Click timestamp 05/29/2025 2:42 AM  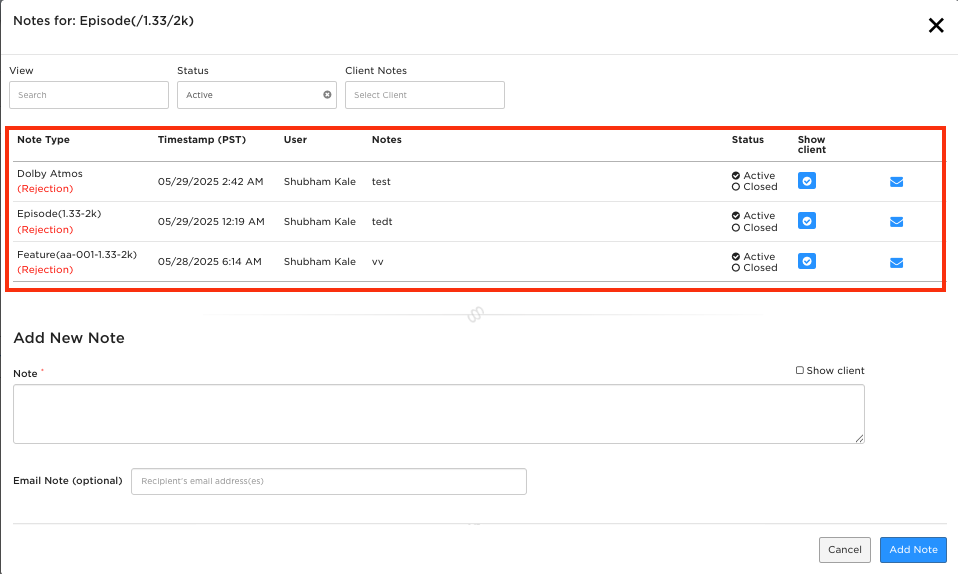pos(210,182)
